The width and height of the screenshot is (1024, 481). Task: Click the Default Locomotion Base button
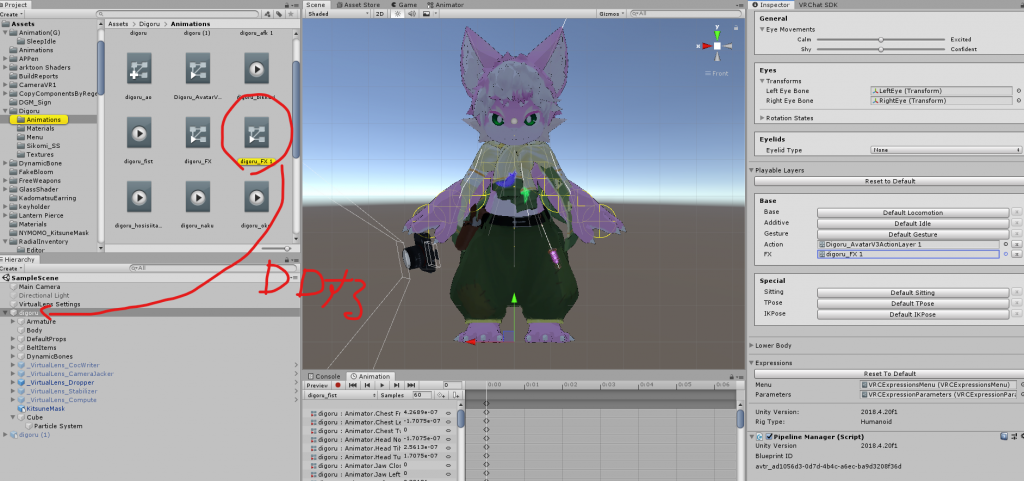pos(912,213)
